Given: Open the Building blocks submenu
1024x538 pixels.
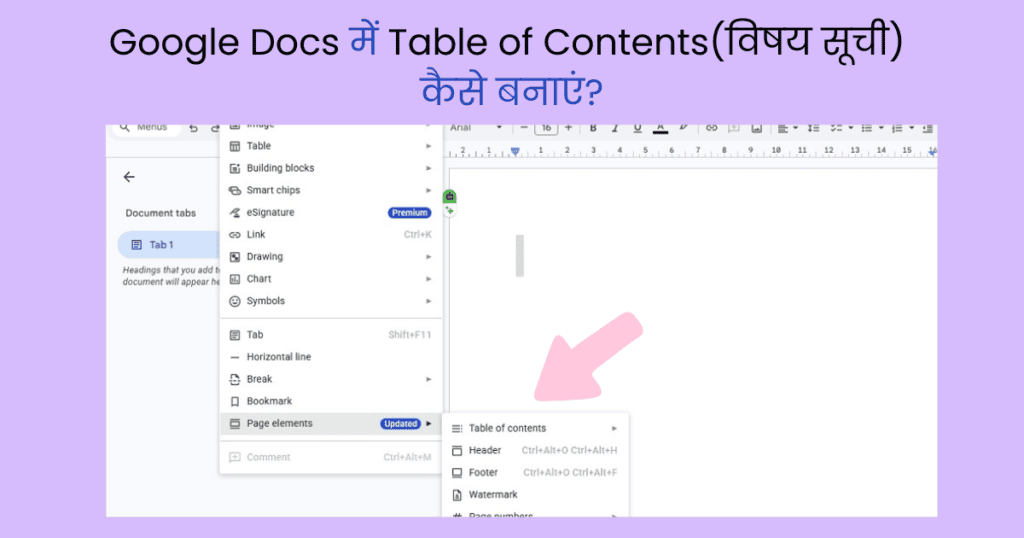Looking at the screenshot, I should 331,168.
